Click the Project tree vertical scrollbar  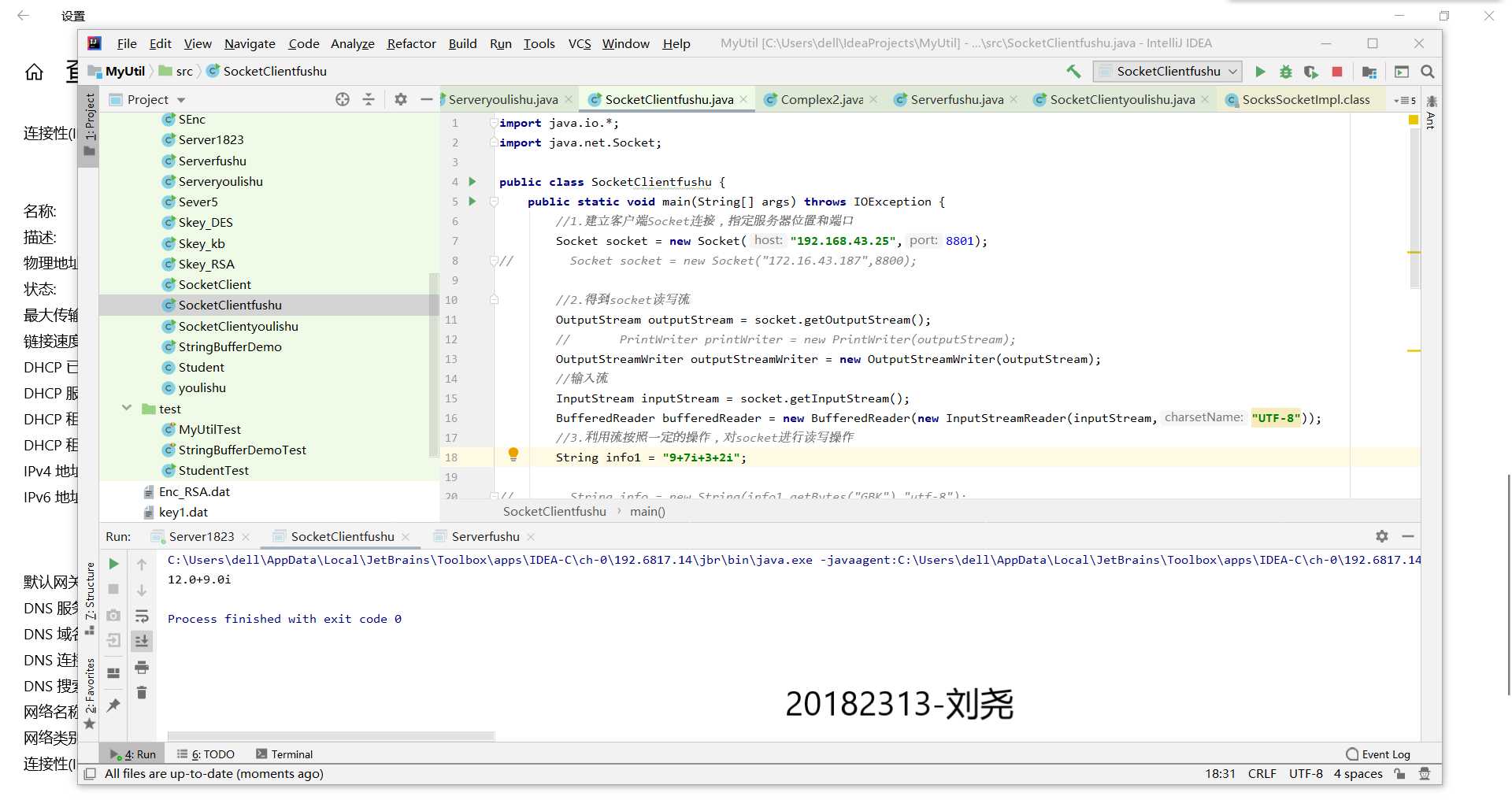pos(433,365)
